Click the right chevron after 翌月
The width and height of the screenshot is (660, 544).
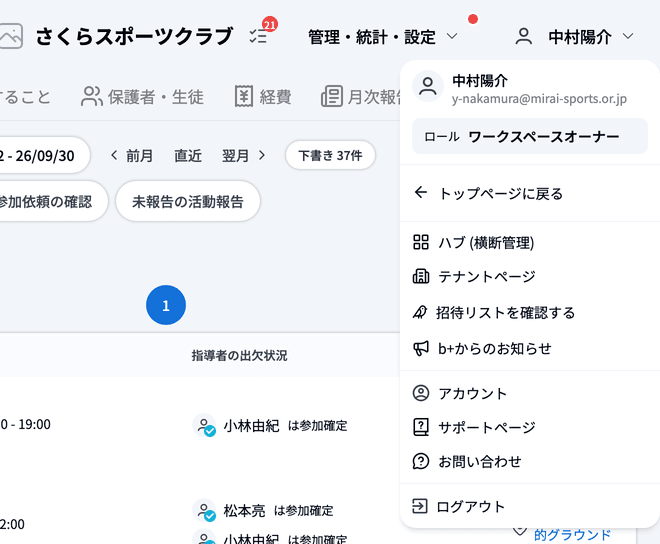pyautogui.click(x=262, y=155)
